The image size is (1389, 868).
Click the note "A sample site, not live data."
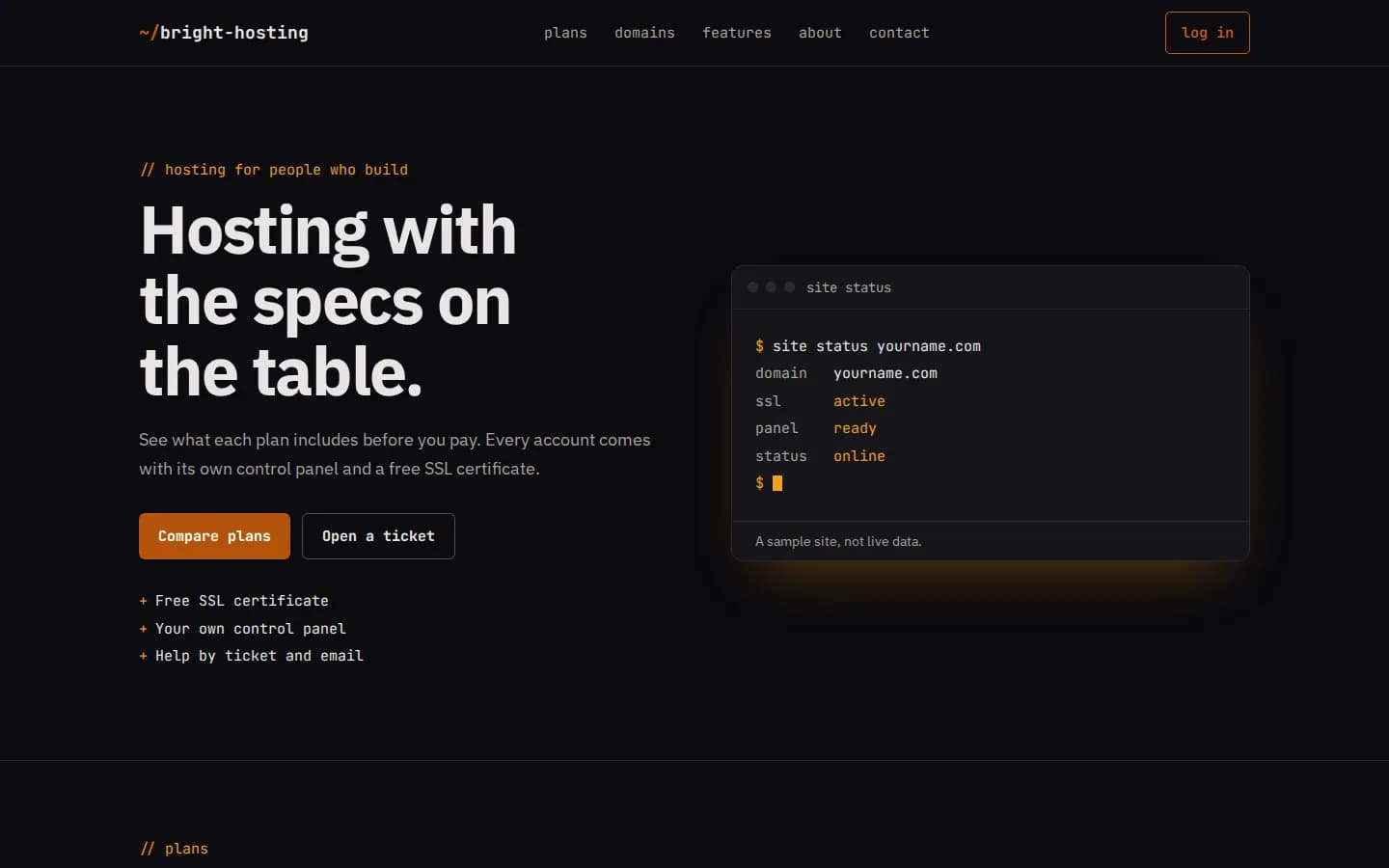tap(838, 541)
